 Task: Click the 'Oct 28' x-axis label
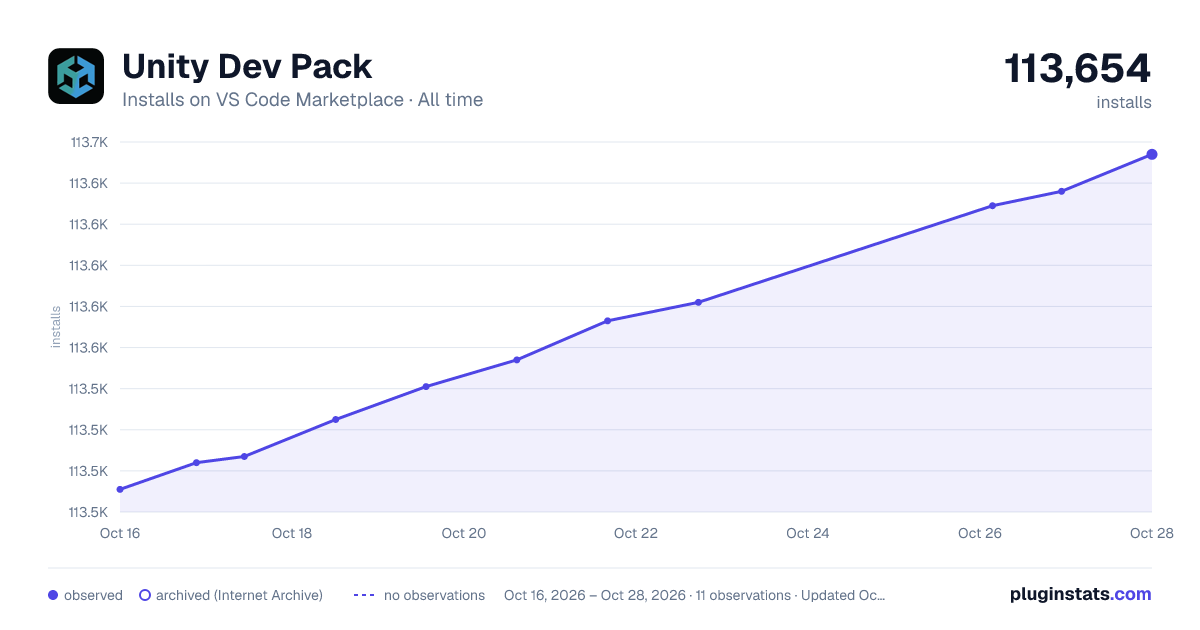point(1150,533)
